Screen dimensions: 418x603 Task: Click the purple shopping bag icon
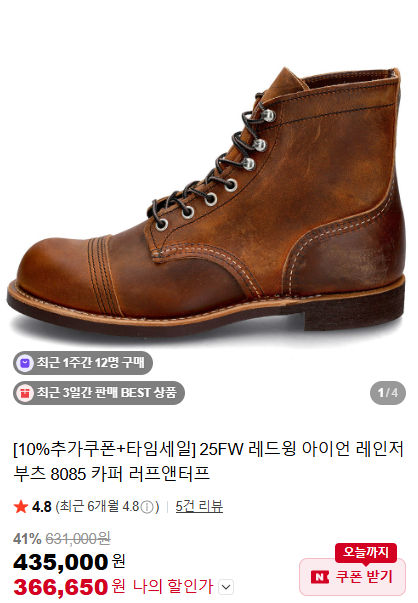click(x=25, y=363)
